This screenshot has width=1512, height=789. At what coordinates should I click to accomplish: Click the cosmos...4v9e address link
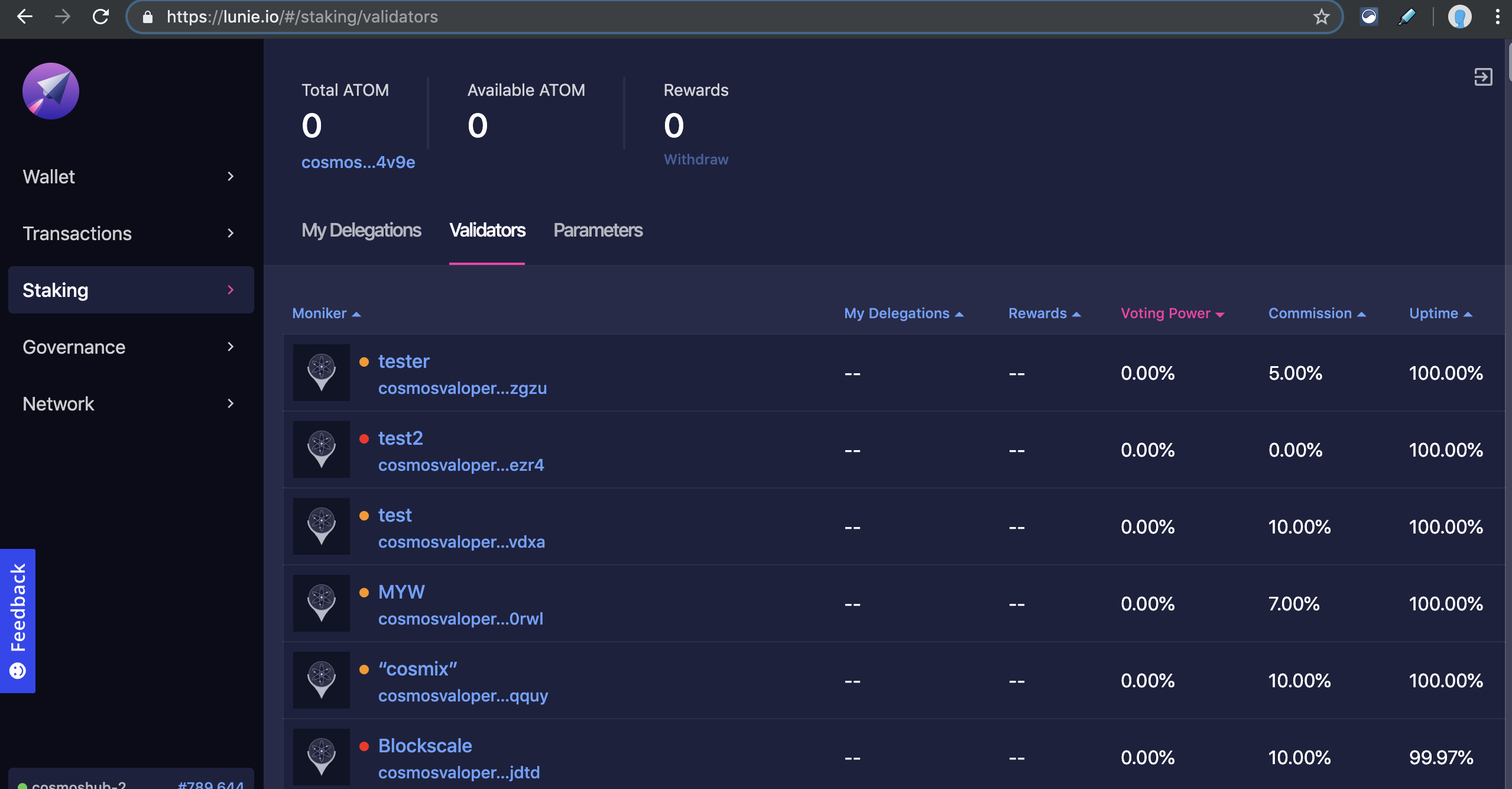[x=358, y=162]
